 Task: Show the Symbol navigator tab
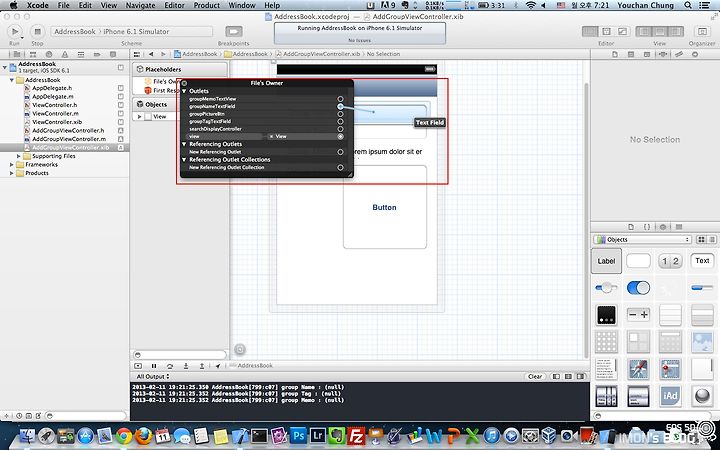(x=33, y=54)
